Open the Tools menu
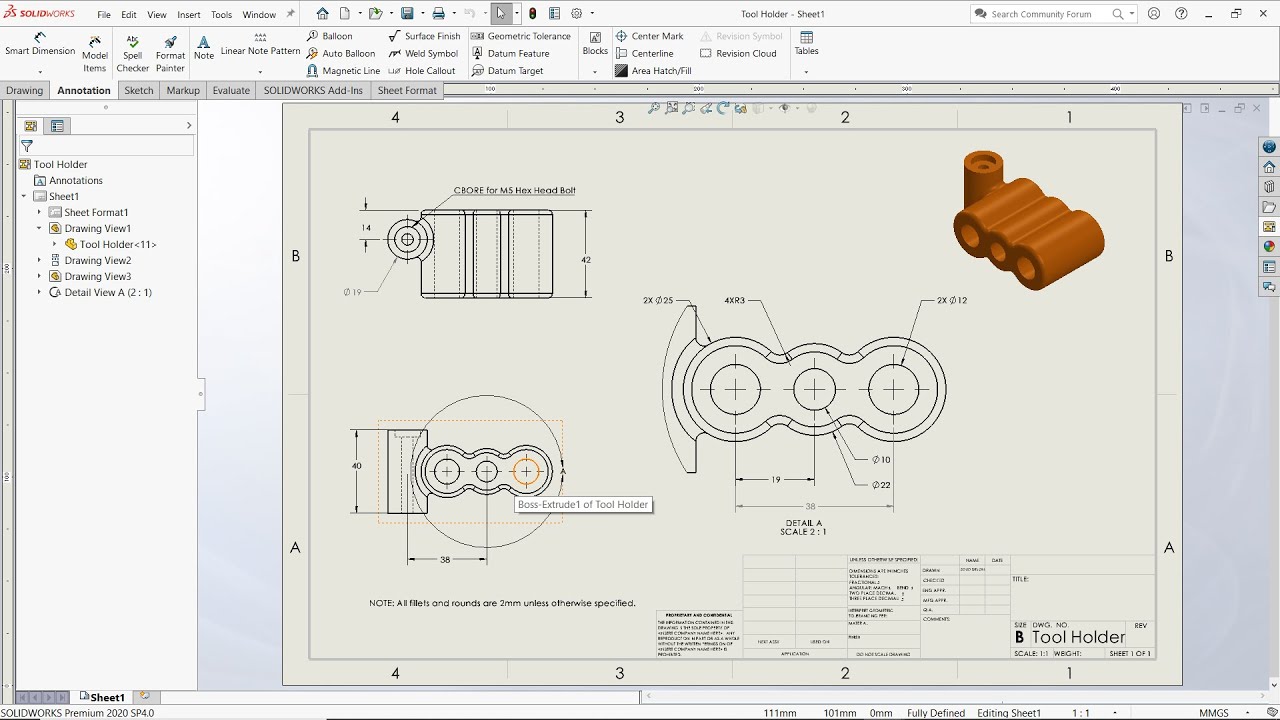The height and width of the screenshot is (720, 1280). pos(222,15)
